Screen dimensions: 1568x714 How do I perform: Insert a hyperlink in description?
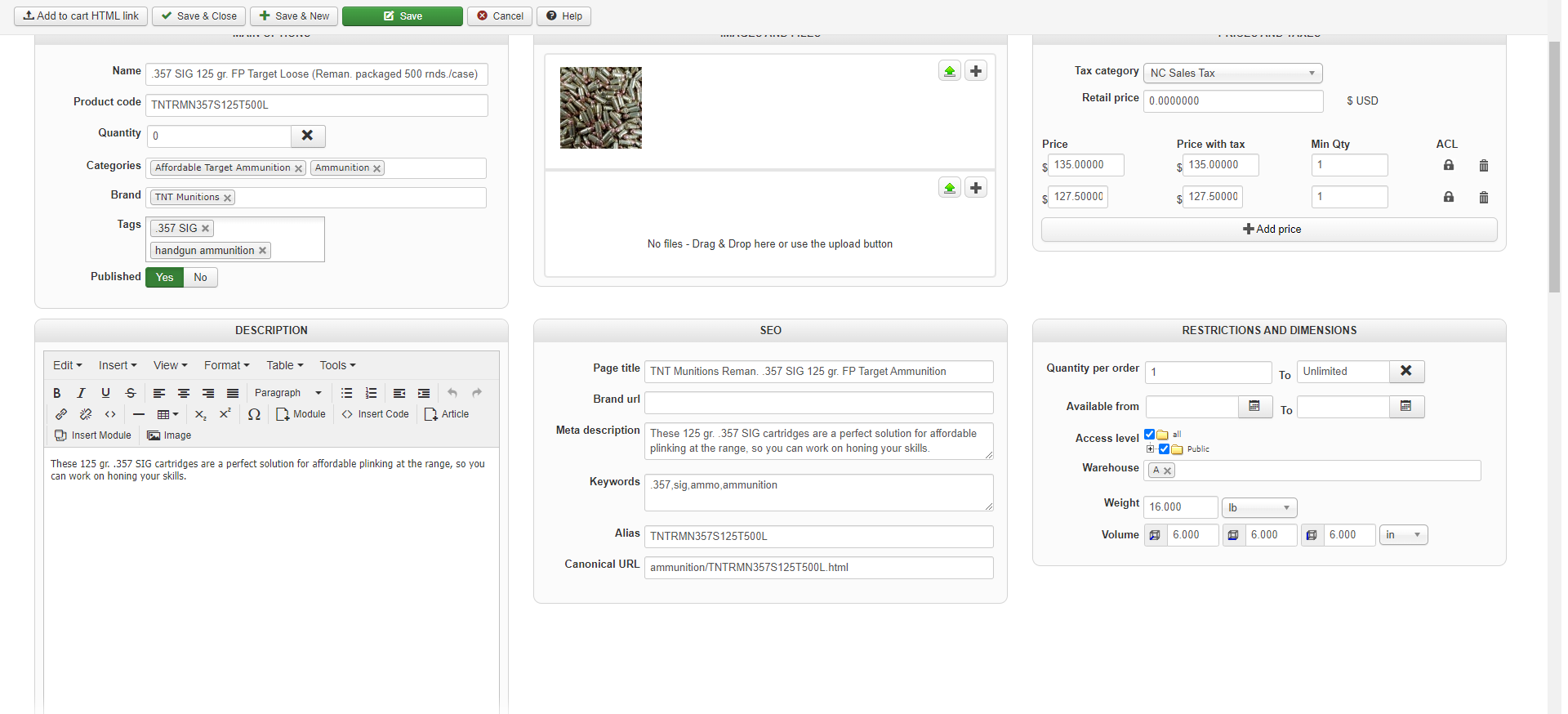(x=61, y=414)
